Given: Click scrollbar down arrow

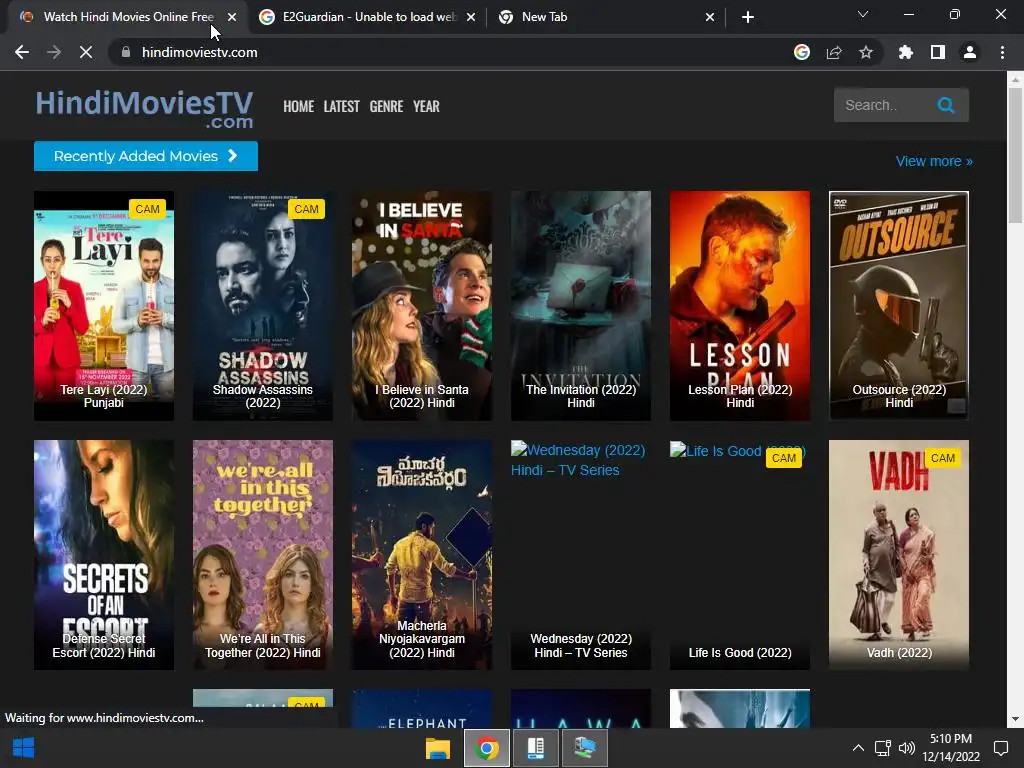Looking at the screenshot, I should click(x=1015, y=719).
